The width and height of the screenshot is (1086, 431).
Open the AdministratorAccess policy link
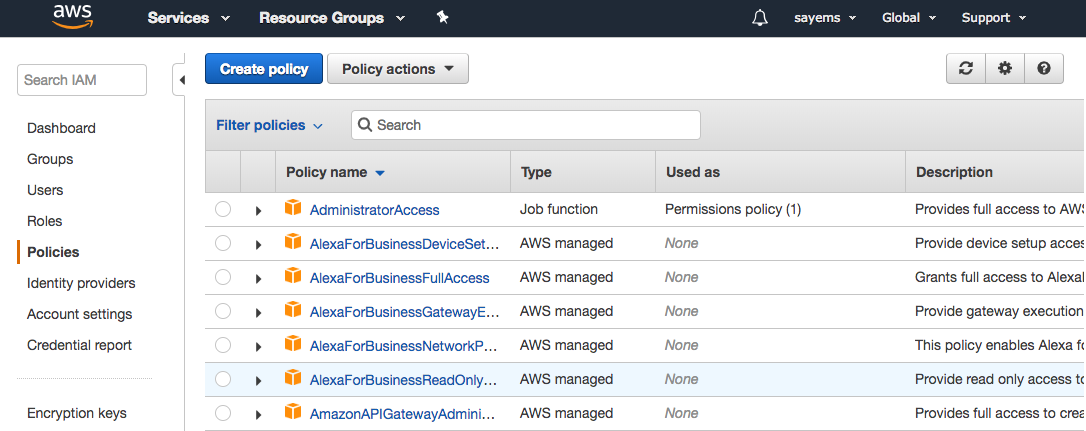pyautogui.click(x=374, y=210)
